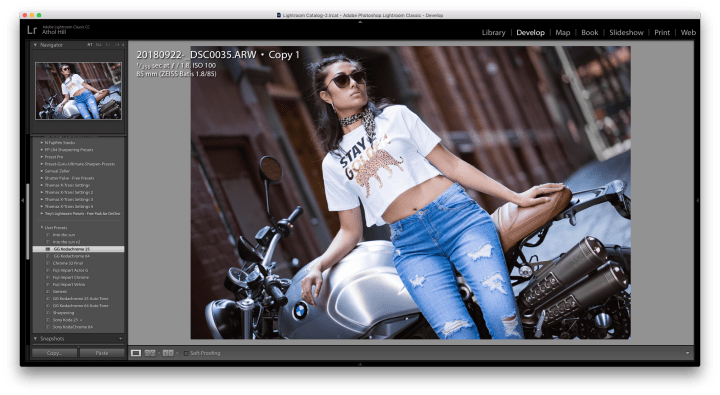720x395 pixels.
Task: Toggle filmstrip via bottom edge arrow
Action: (360, 364)
